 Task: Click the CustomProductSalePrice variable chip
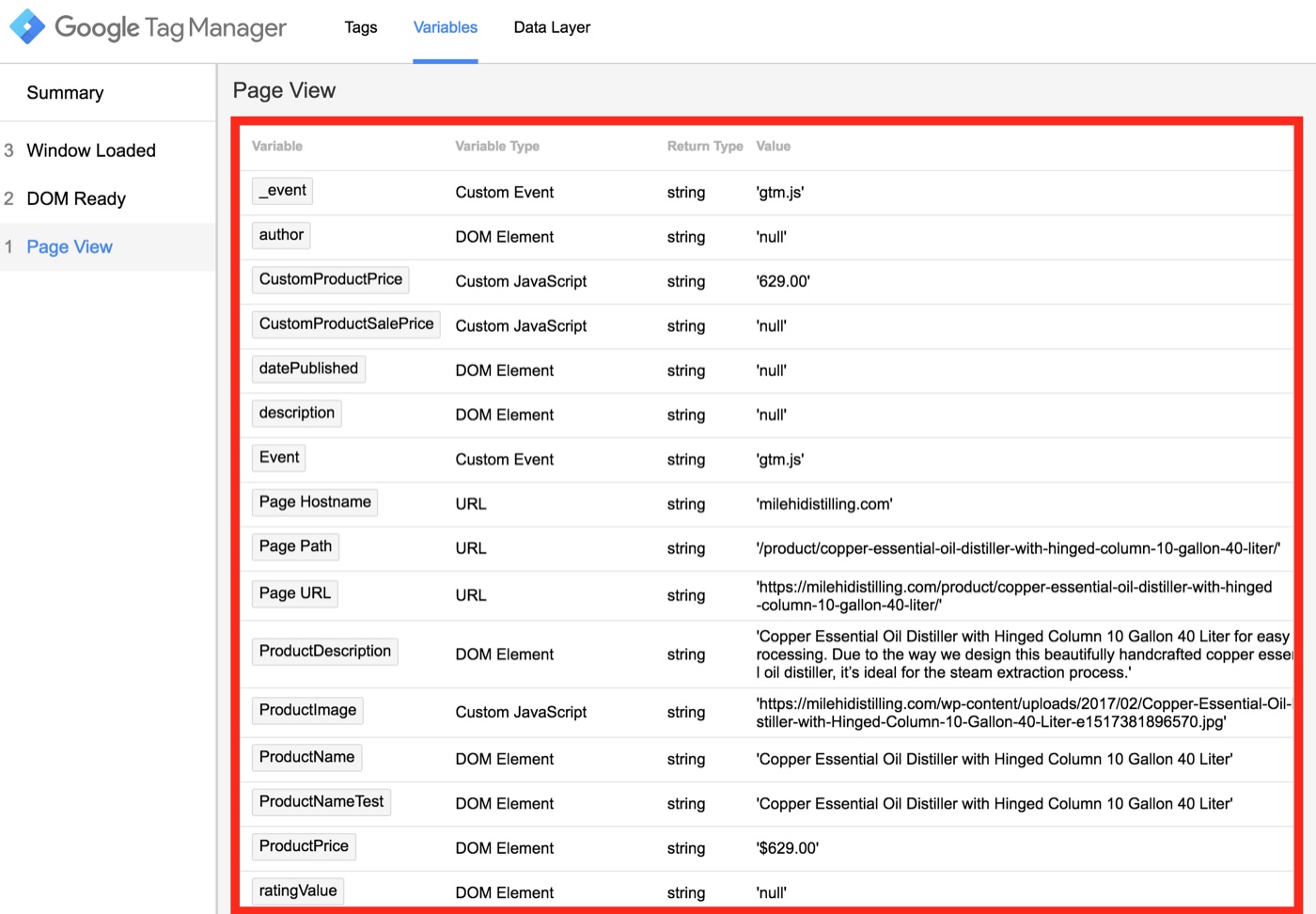pos(346,323)
